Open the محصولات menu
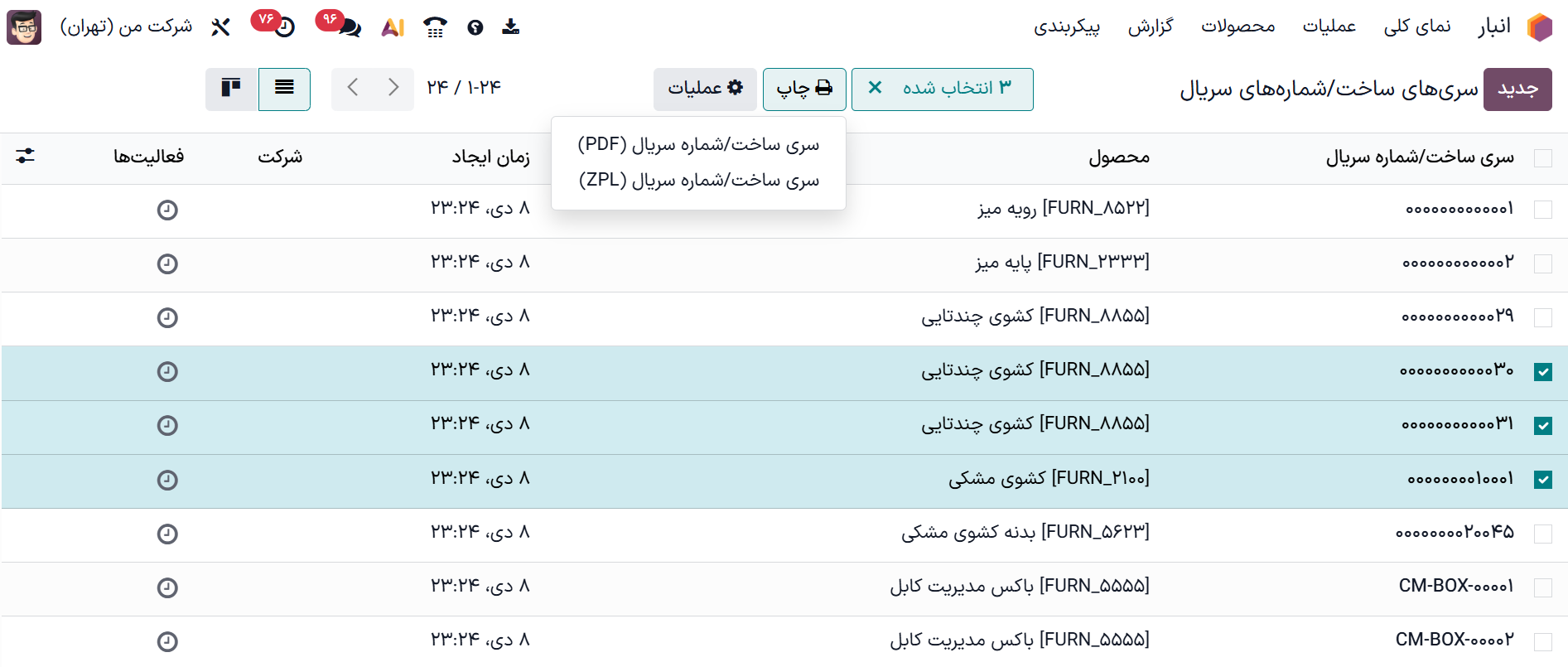Screen dimensions: 1568x667 click(x=1238, y=27)
